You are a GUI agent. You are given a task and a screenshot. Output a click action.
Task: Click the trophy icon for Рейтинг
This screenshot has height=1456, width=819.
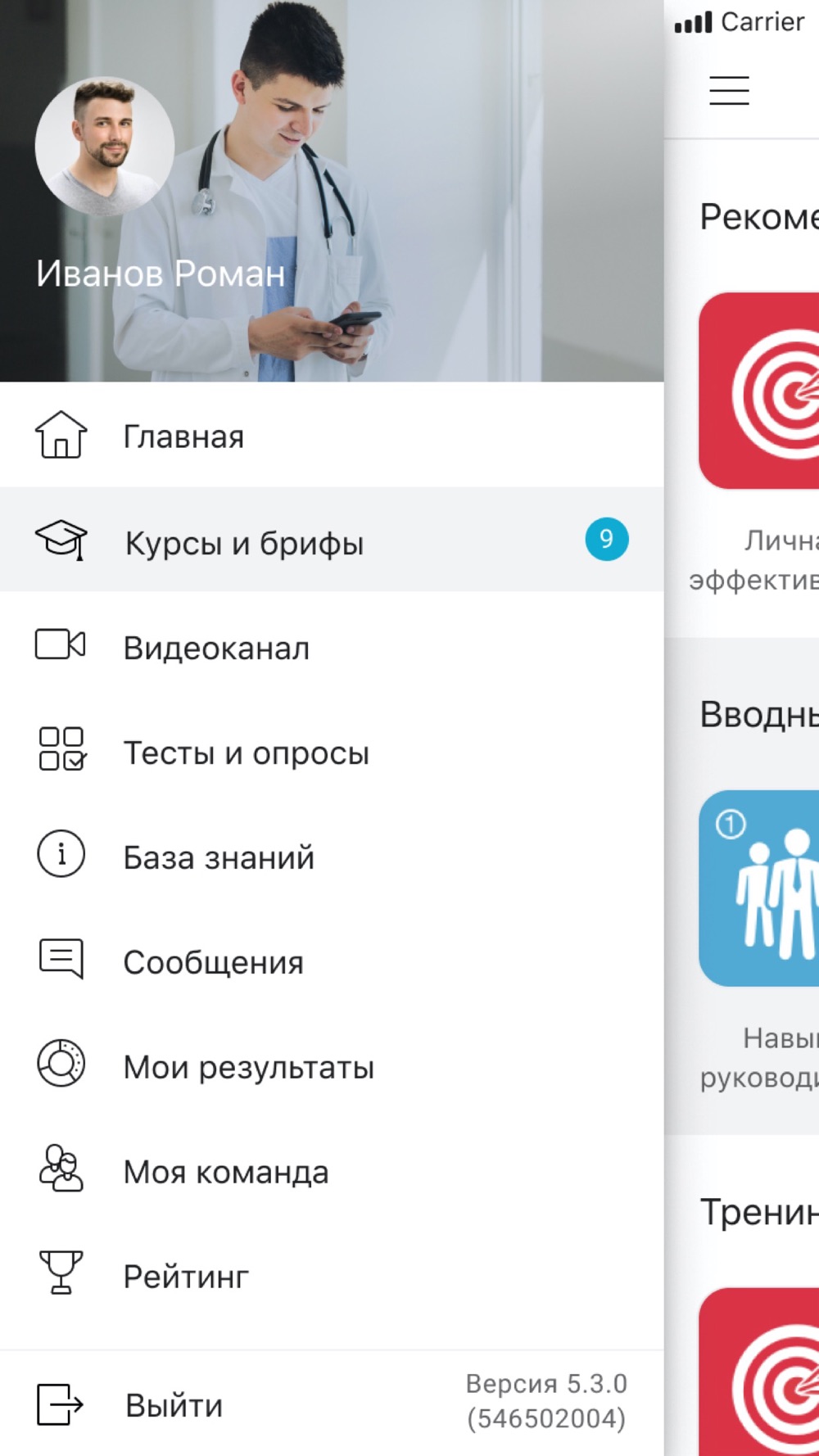tap(61, 1273)
